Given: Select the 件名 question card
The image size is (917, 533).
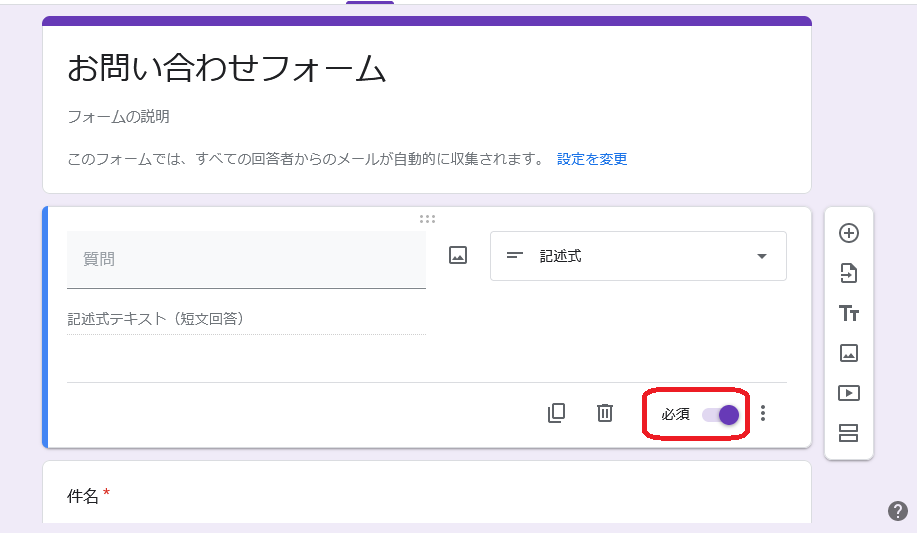Looking at the screenshot, I should coord(427,493).
